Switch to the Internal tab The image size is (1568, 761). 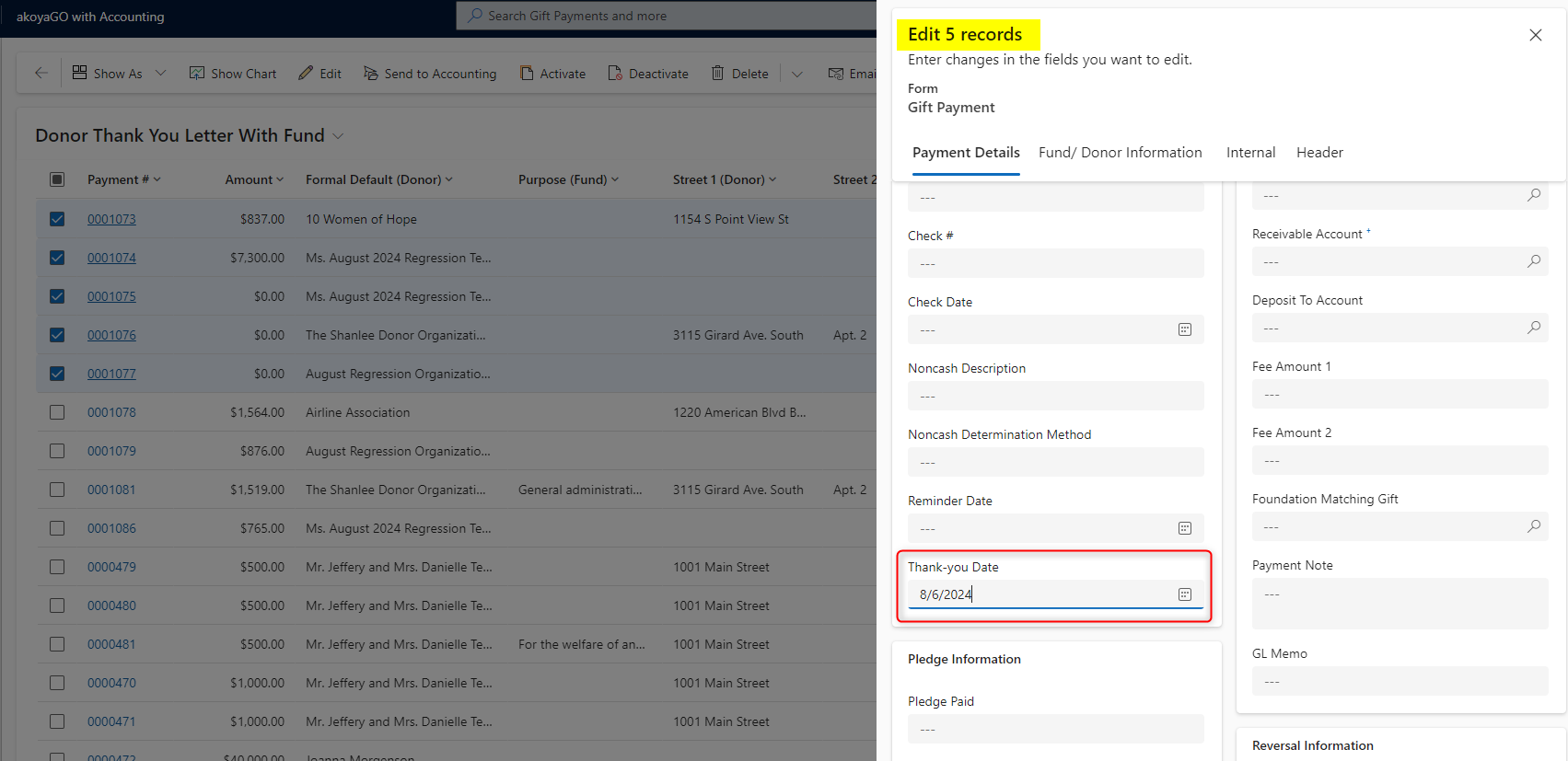tap(1250, 153)
